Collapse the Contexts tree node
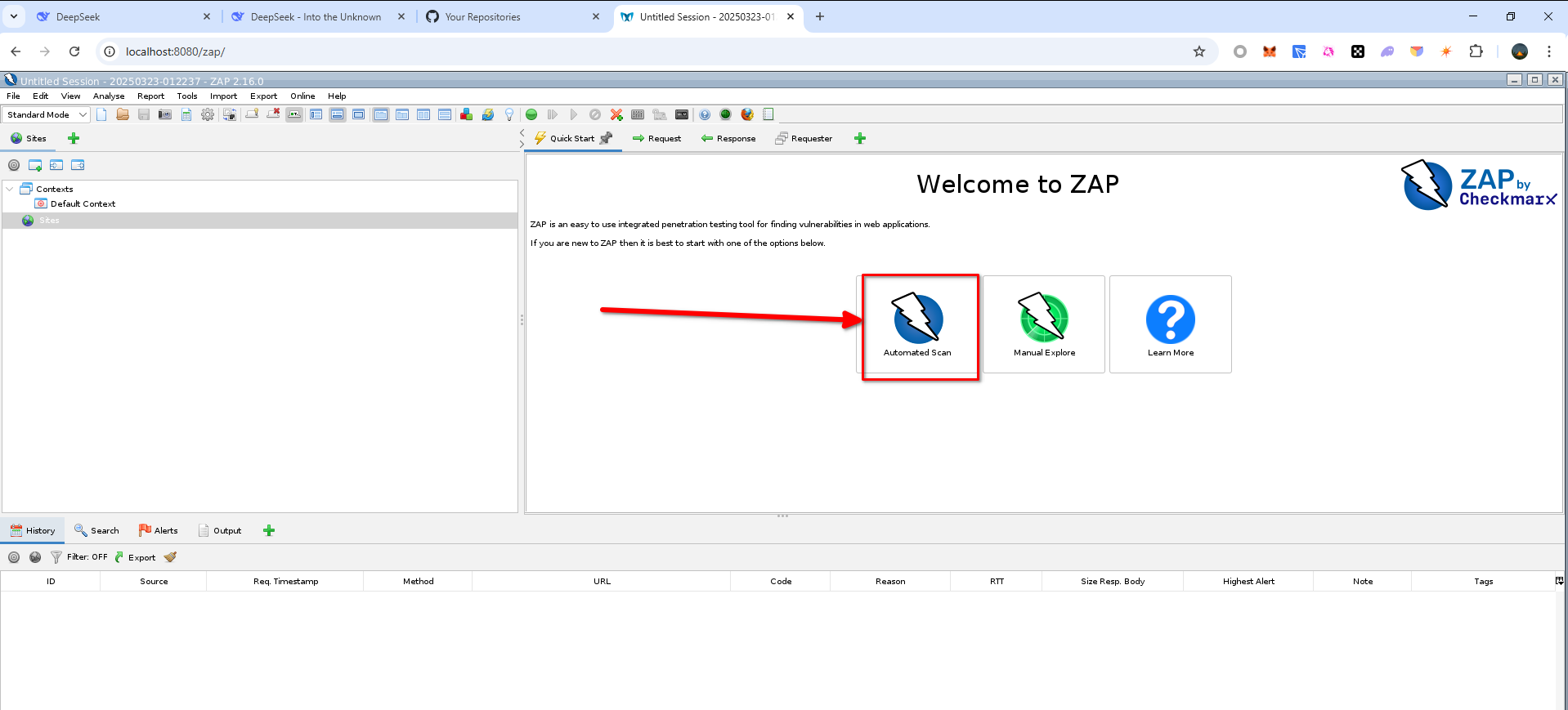Viewport: 1568px width, 710px height. 10,189
